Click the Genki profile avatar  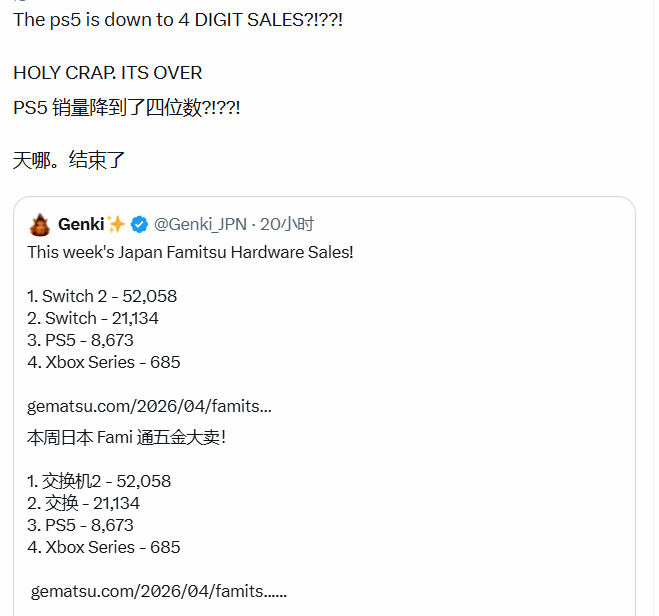(x=40, y=224)
